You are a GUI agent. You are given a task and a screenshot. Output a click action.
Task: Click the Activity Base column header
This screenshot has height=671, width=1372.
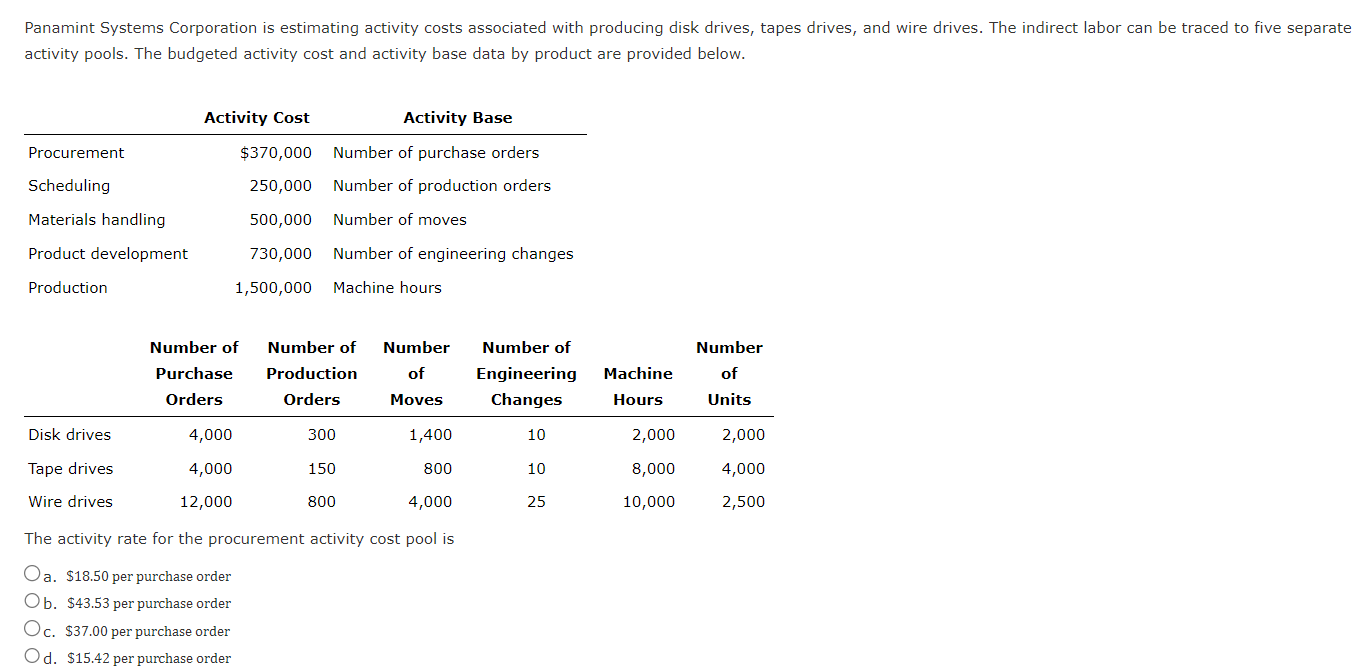click(457, 117)
